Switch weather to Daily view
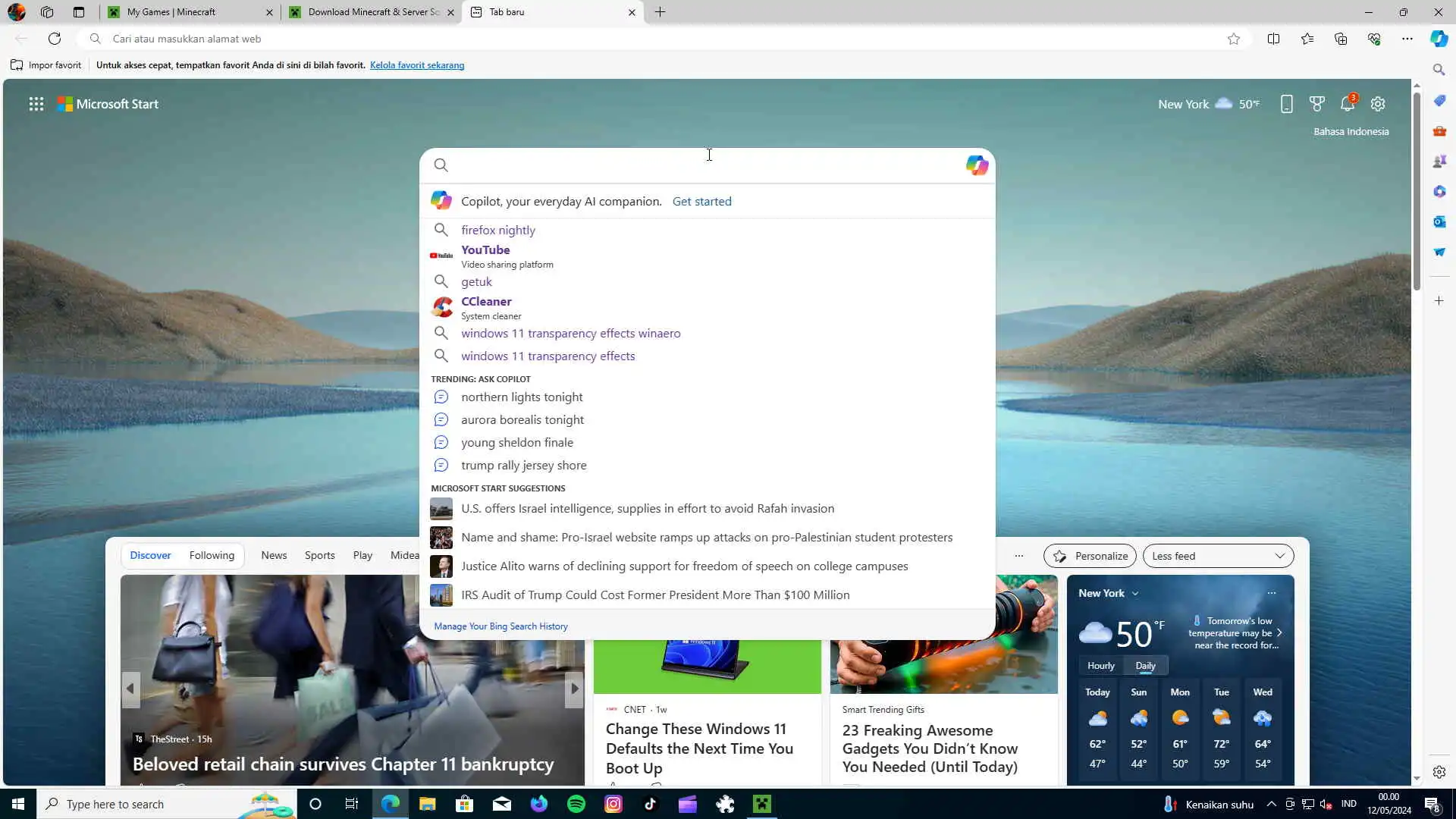 point(1145,666)
